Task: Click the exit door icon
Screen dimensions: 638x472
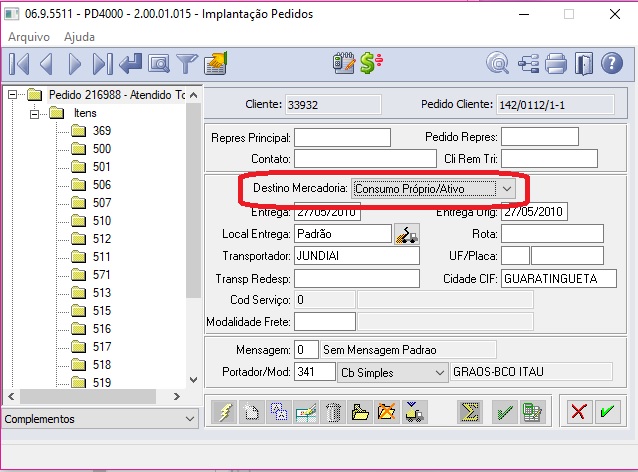Action: pyautogui.click(x=584, y=64)
